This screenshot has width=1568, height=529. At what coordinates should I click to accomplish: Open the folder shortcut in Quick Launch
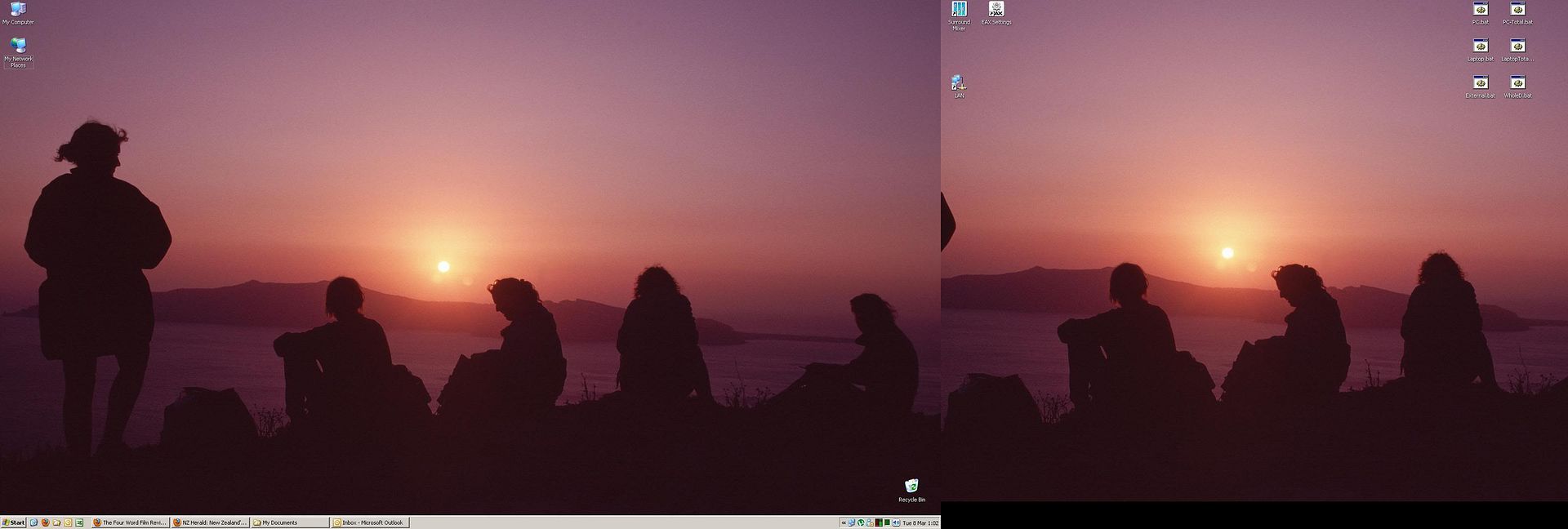coord(56,522)
